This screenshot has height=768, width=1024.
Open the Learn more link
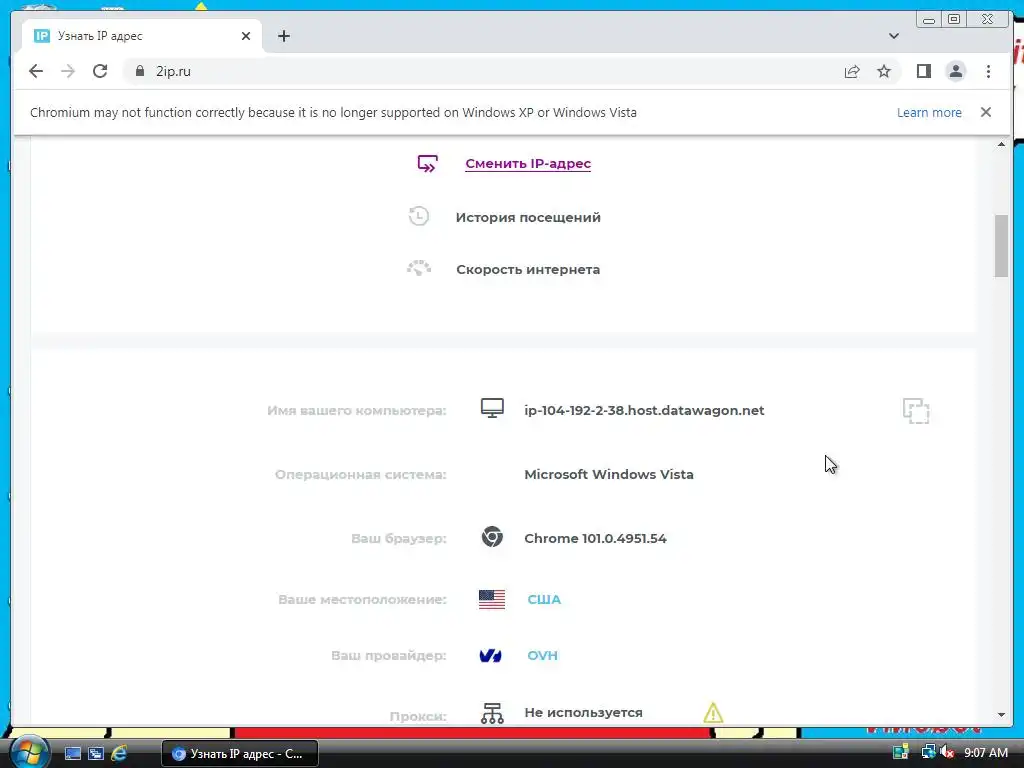[x=929, y=112]
